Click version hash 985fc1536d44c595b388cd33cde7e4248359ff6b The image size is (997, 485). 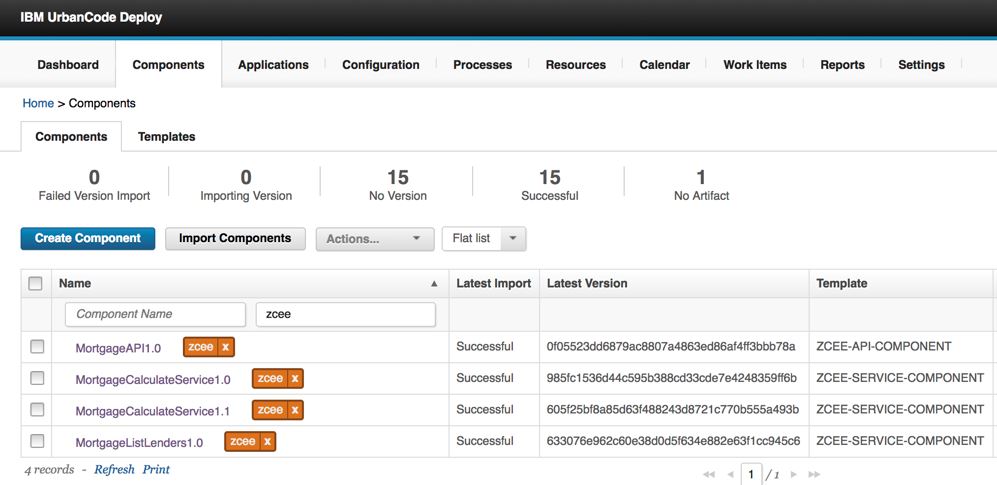[672, 378]
